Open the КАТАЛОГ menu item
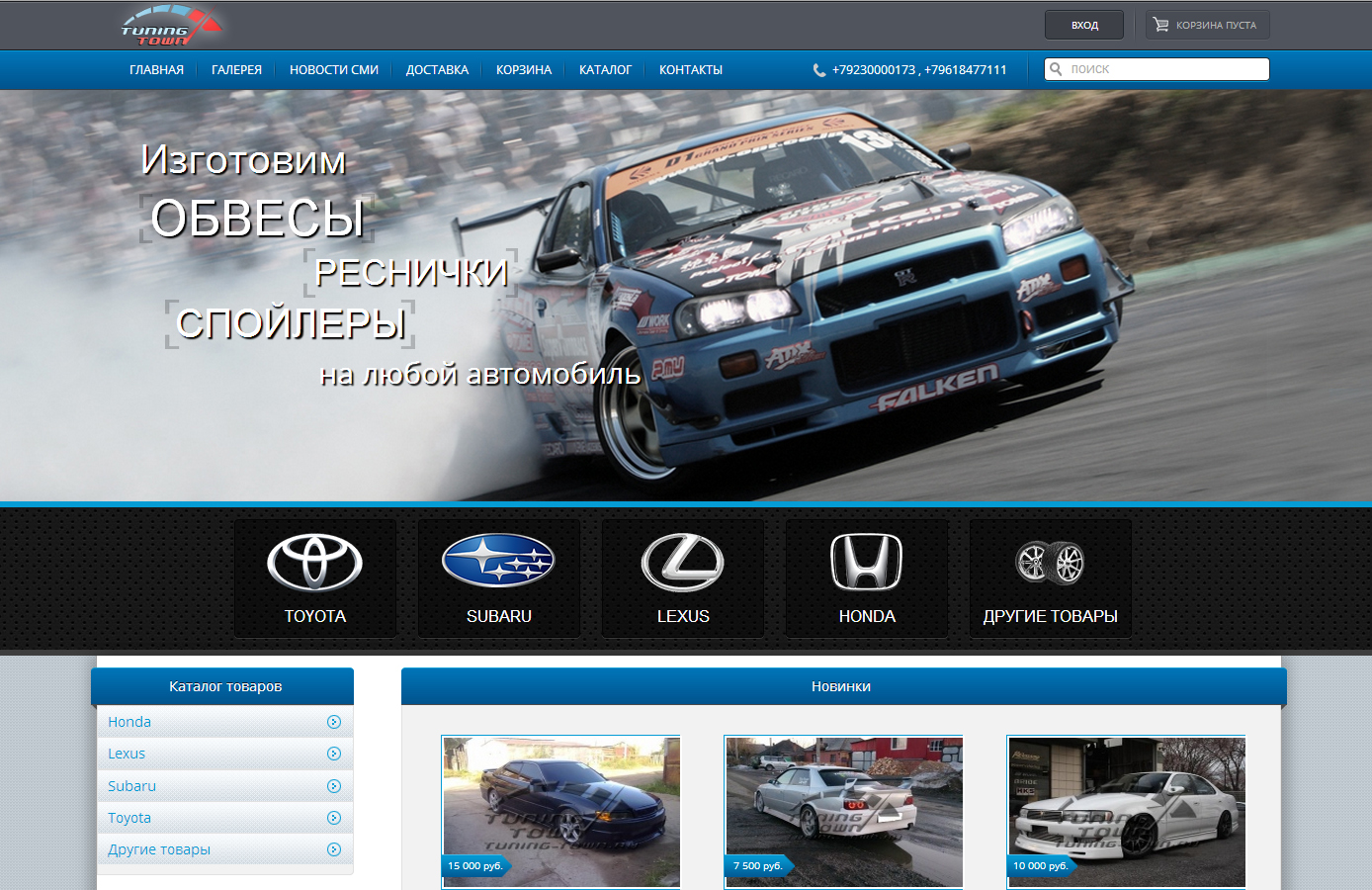 click(605, 70)
